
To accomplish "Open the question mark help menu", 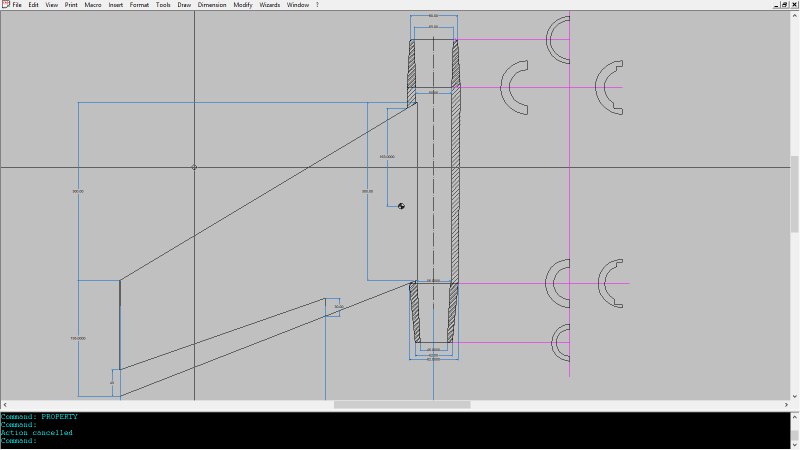I will (x=317, y=5).
